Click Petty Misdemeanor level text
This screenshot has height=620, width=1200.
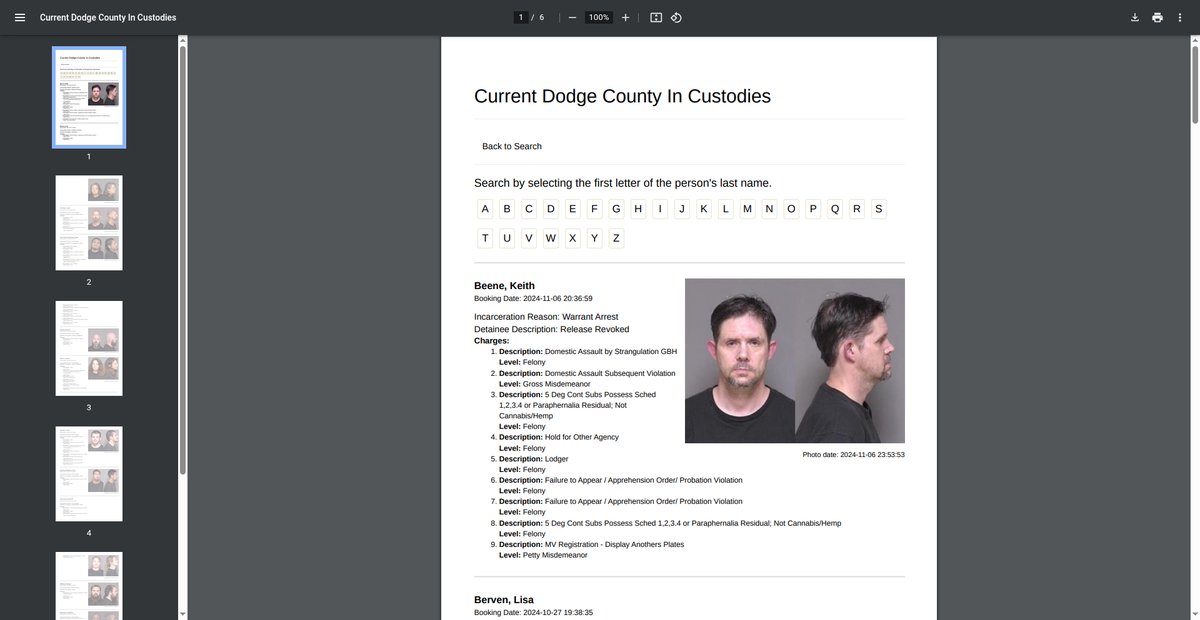coord(543,555)
